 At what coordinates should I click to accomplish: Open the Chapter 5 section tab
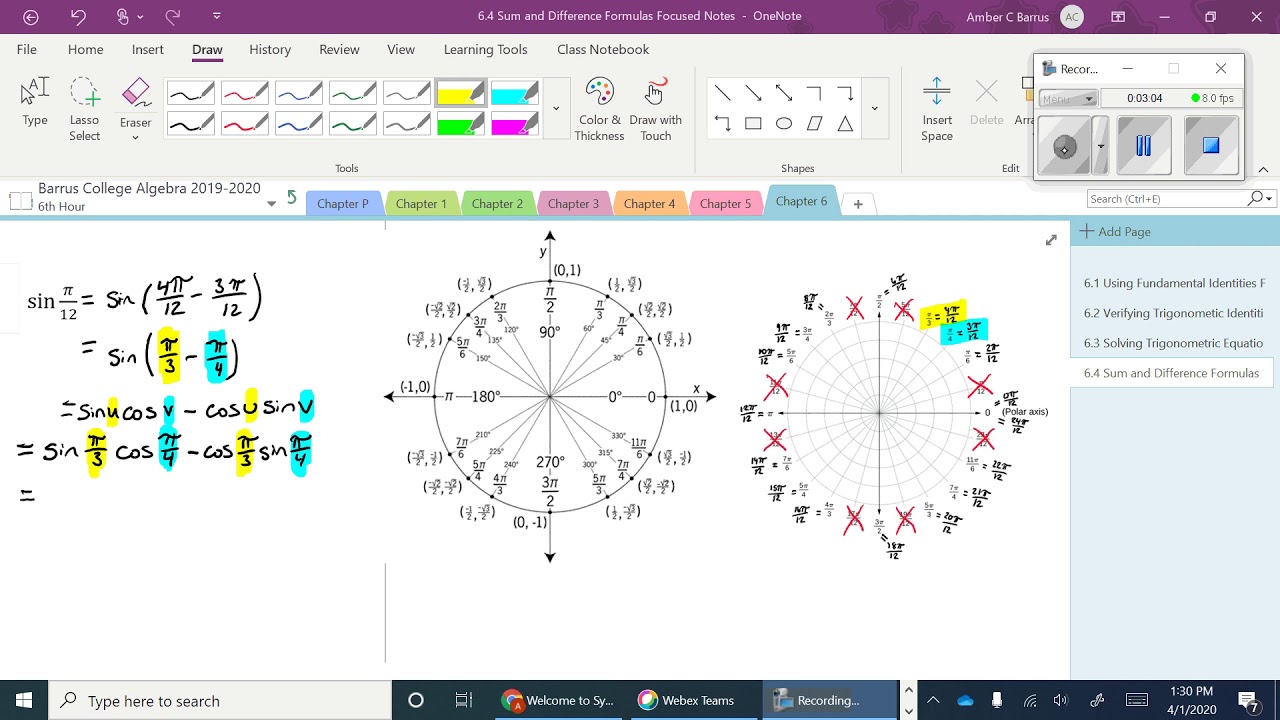725,203
